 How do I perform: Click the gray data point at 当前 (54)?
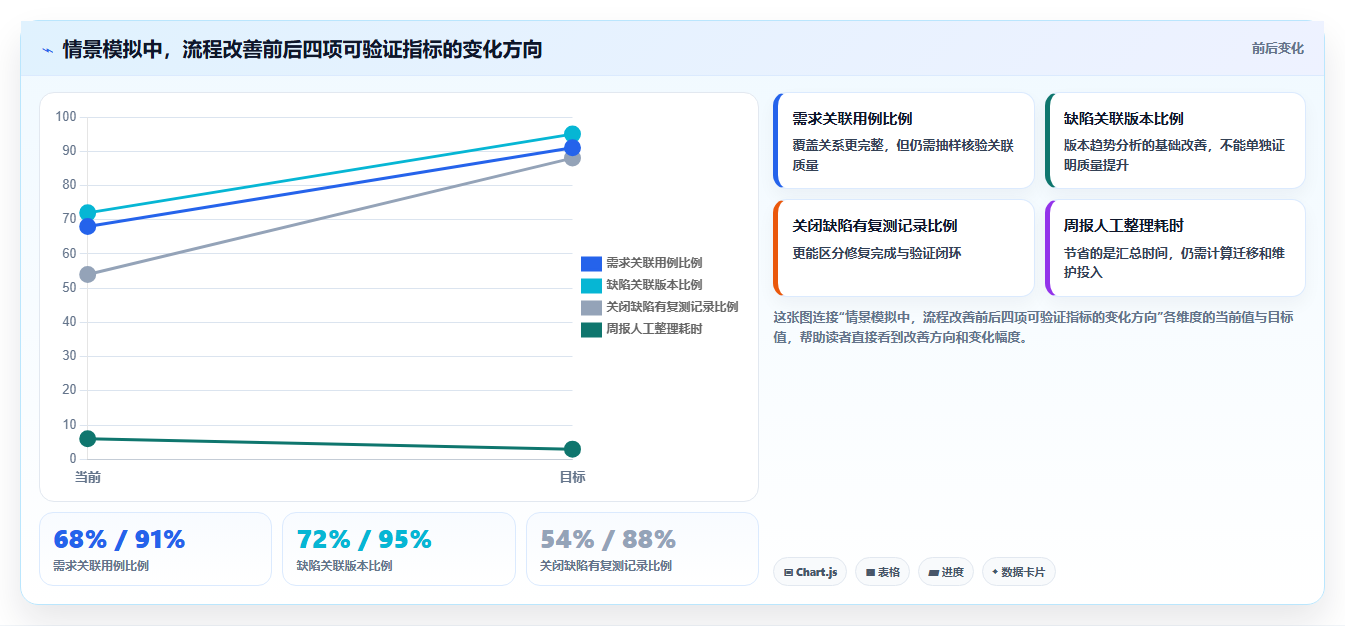pyautogui.click(x=88, y=274)
